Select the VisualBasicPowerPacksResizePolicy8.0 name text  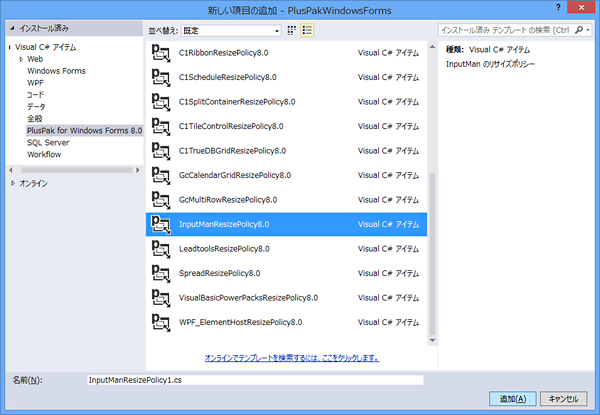[248, 298]
